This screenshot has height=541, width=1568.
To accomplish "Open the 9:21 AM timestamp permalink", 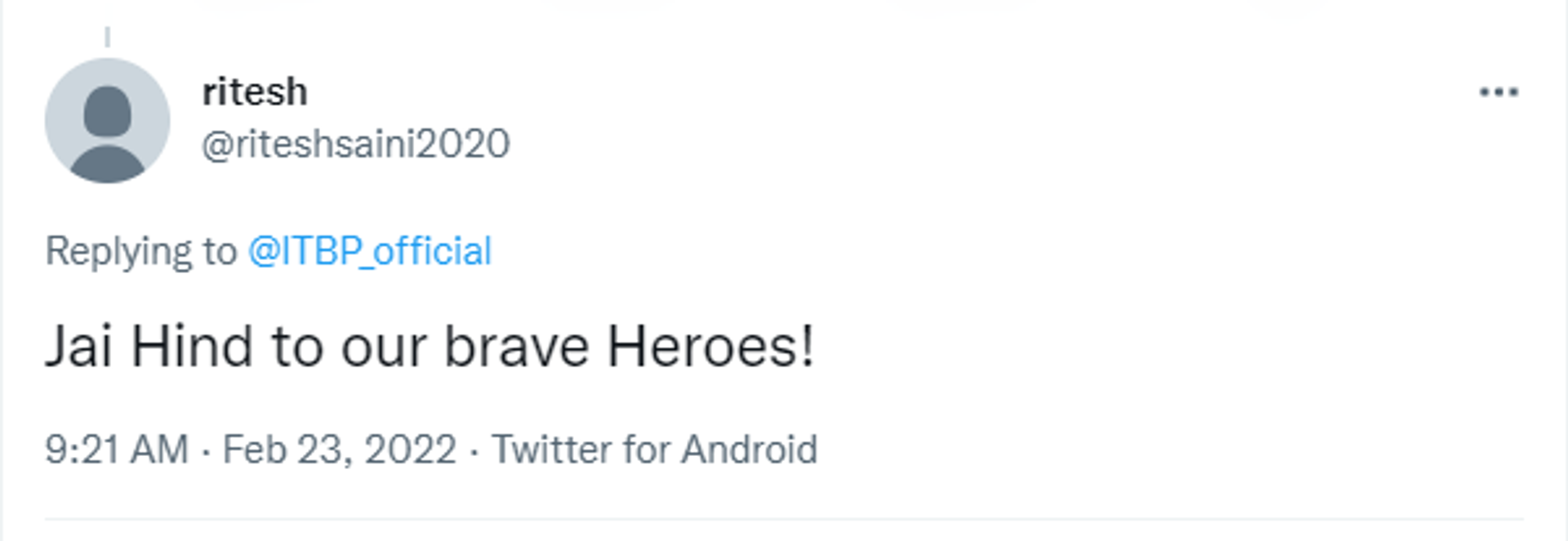I will click(116, 449).
